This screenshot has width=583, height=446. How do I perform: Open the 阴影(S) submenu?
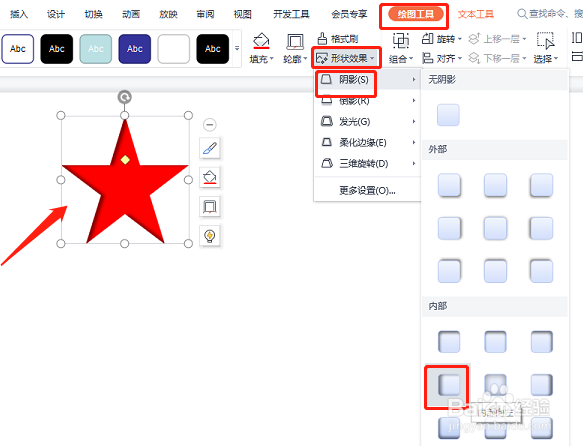coord(368,79)
